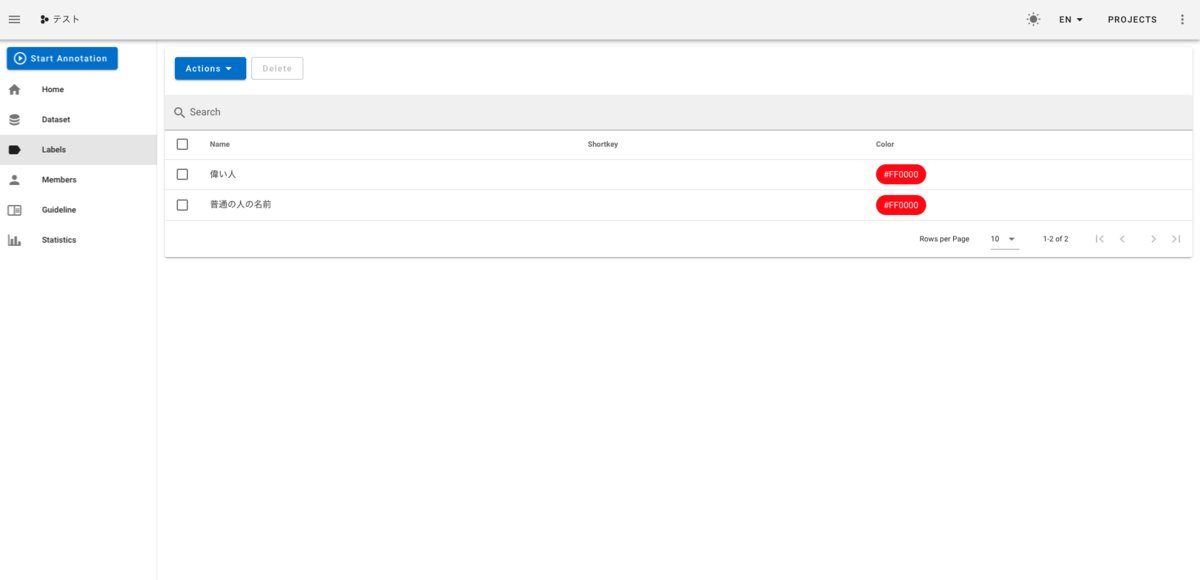
Task: Open the hamburger navigation menu
Action: click(x=14, y=19)
